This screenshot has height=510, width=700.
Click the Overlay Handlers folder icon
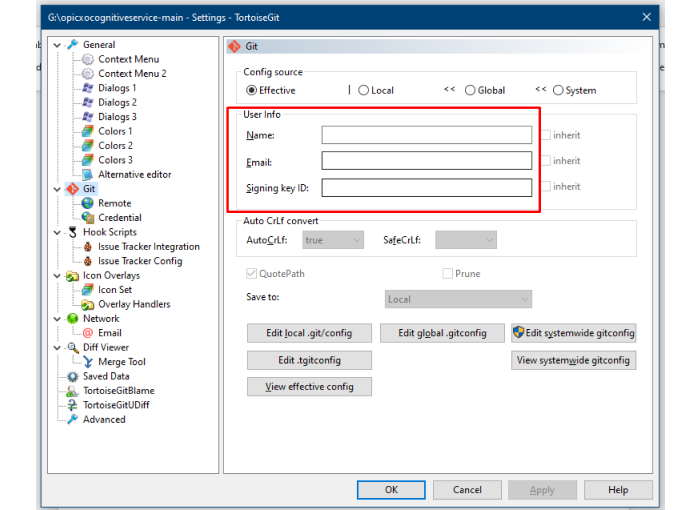[x=88, y=305]
